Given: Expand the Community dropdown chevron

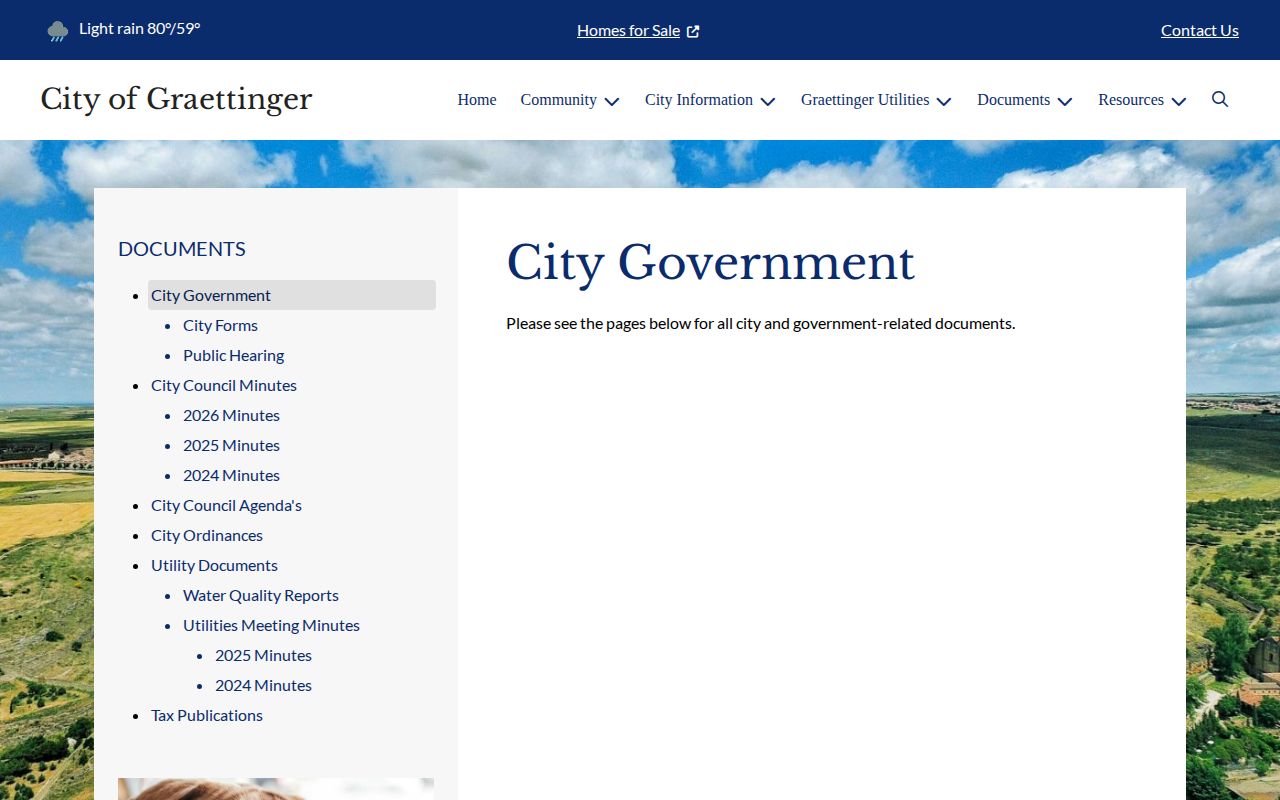Looking at the screenshot, I should tap(612, 101).
